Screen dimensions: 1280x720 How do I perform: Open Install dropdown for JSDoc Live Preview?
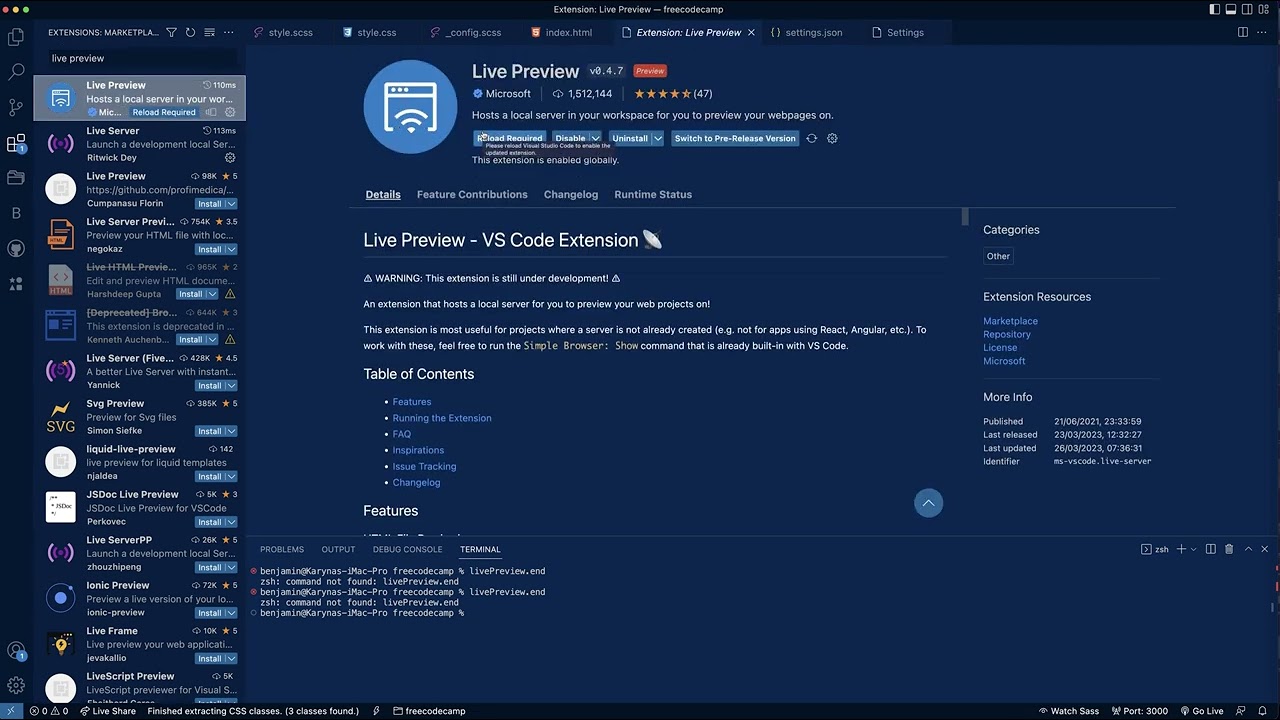pyautogui.click(x=231, y=522)
